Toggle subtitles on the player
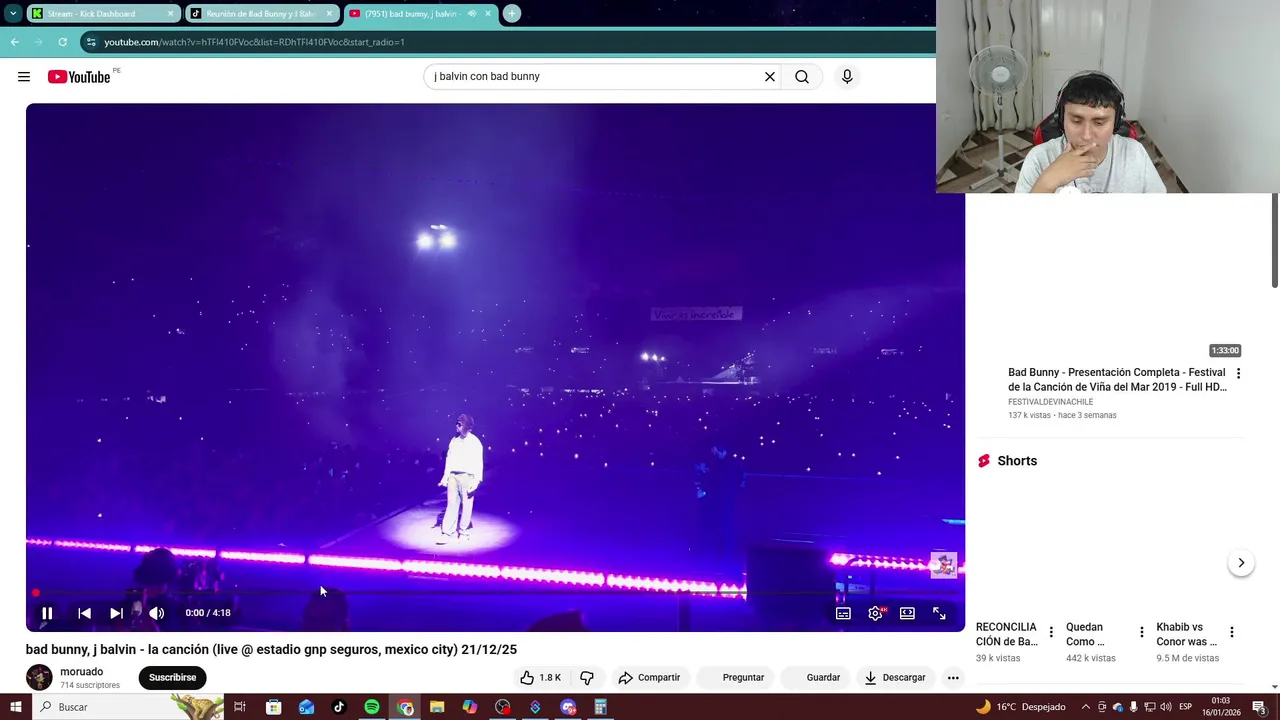This screenshot has height=720, width=1280. coord(843,613)
